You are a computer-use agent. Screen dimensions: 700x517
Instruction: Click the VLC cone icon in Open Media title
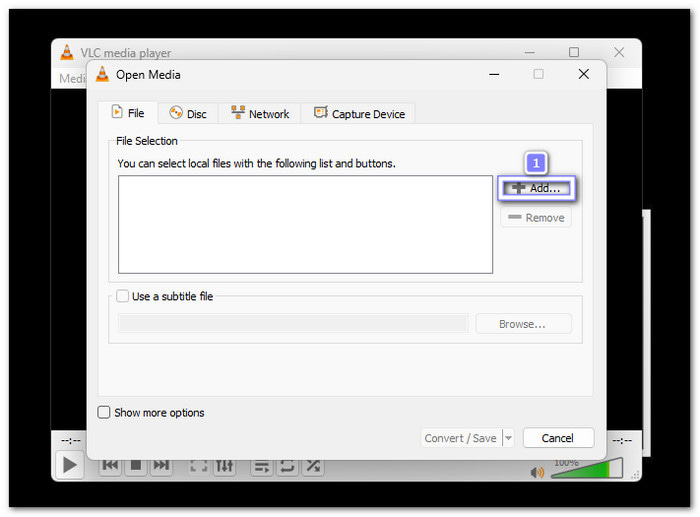click(x=102, y=74)
